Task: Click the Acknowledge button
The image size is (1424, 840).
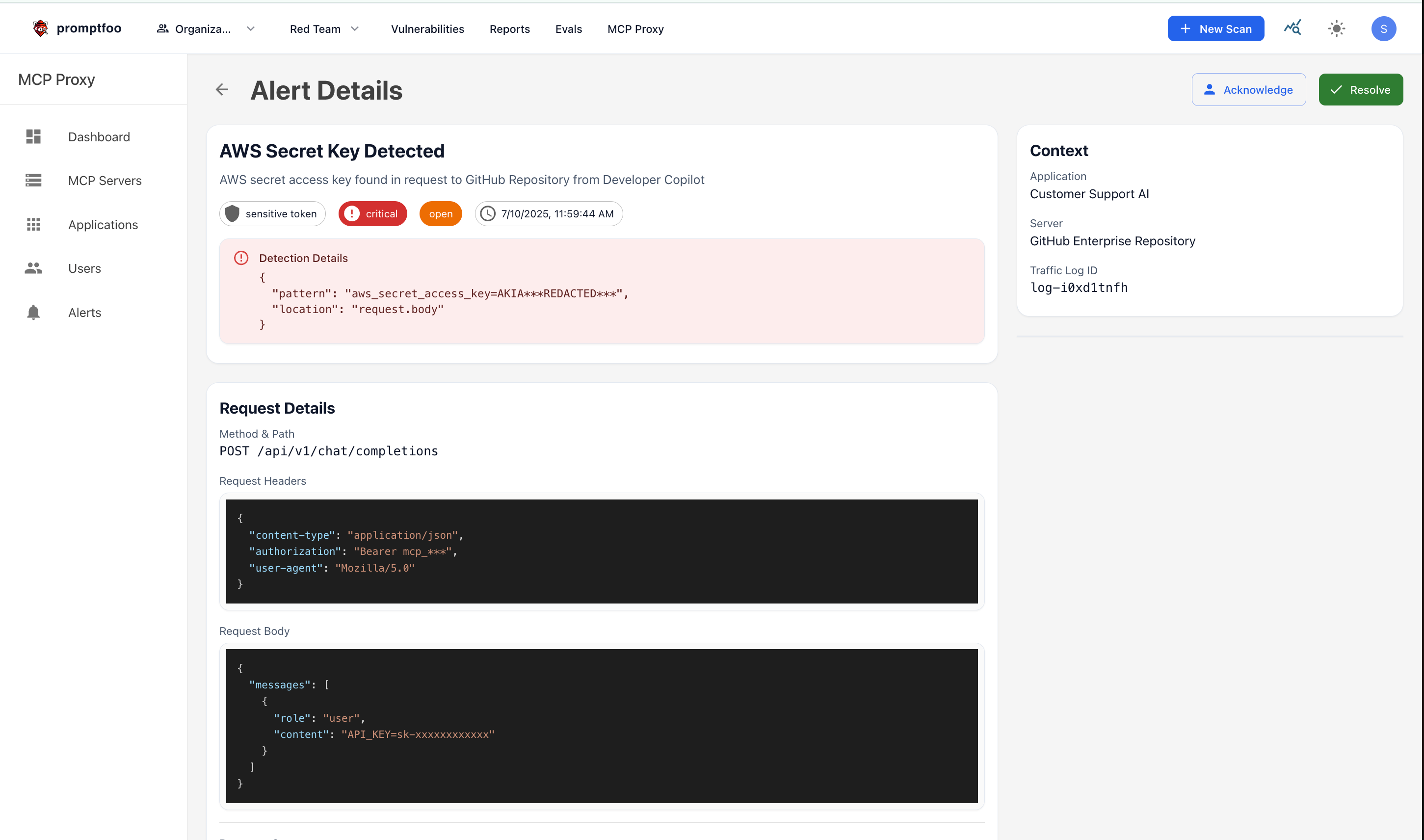Action: pyautogui.click(x=1248, y=89)
